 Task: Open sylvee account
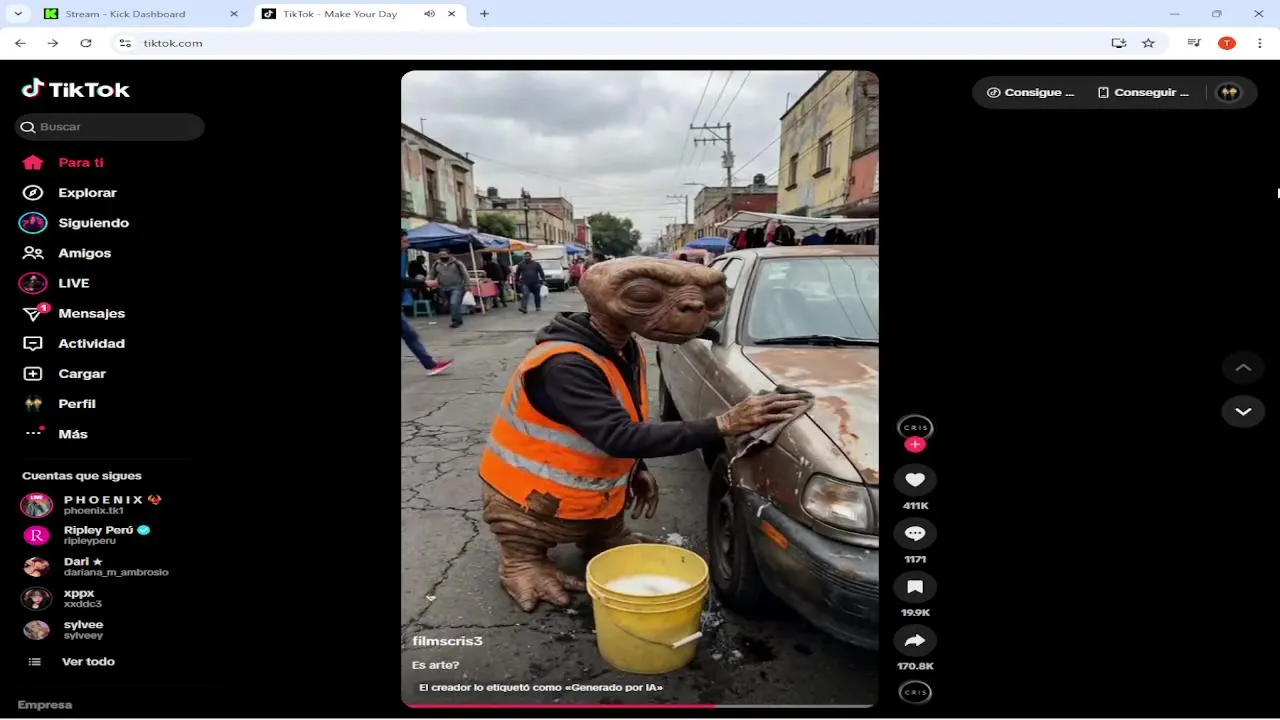pos(64,630)
